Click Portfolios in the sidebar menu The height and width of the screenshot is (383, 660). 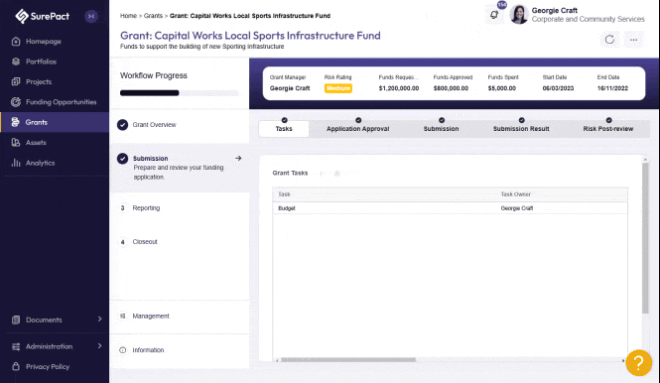41,61
